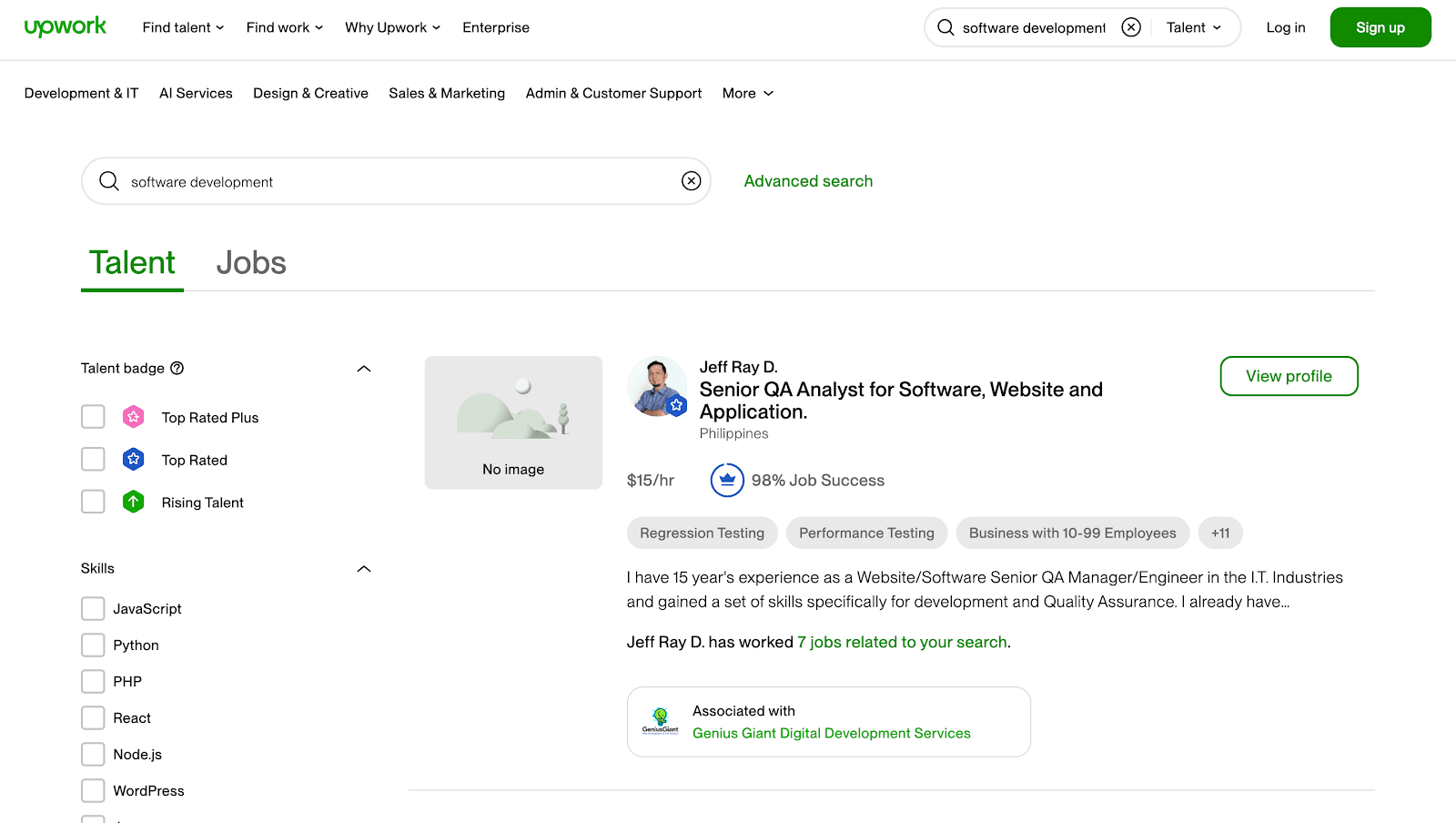Viewport: 1456px width, 823px height.
Task: Open the 7 jobs related to your search link
Action: [x=902, y=642]
